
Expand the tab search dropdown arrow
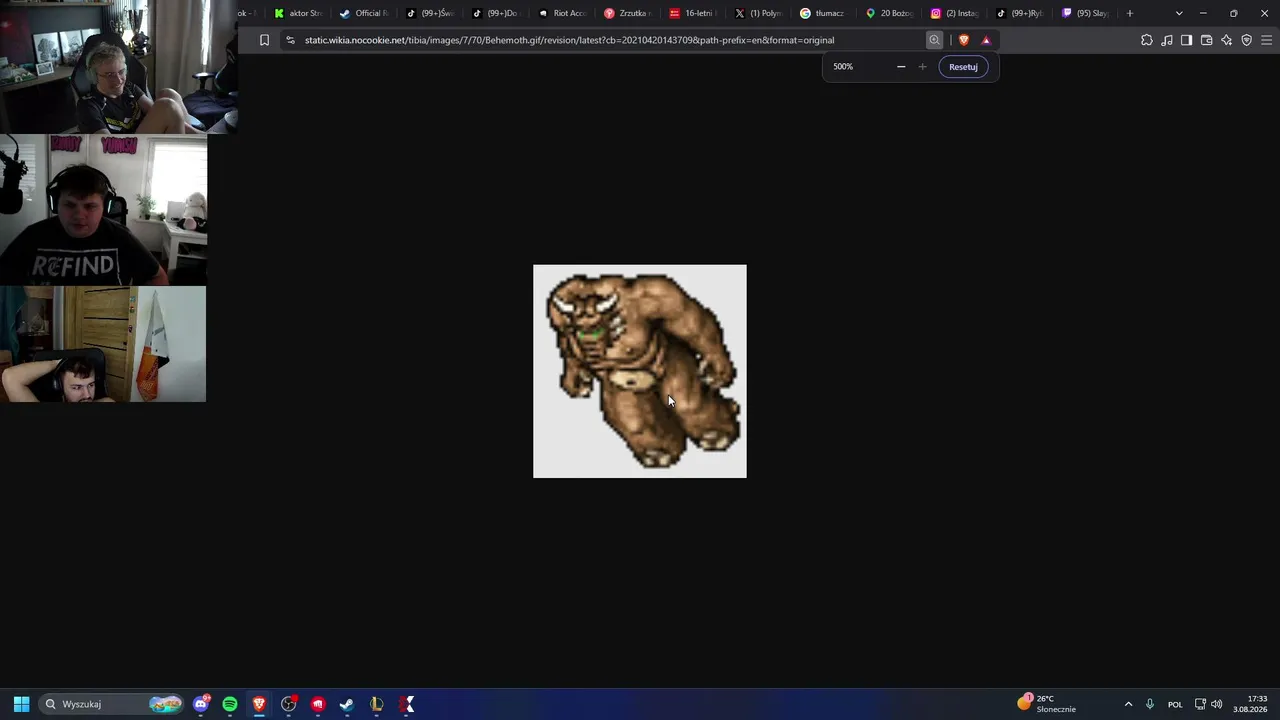point(1179,13)
